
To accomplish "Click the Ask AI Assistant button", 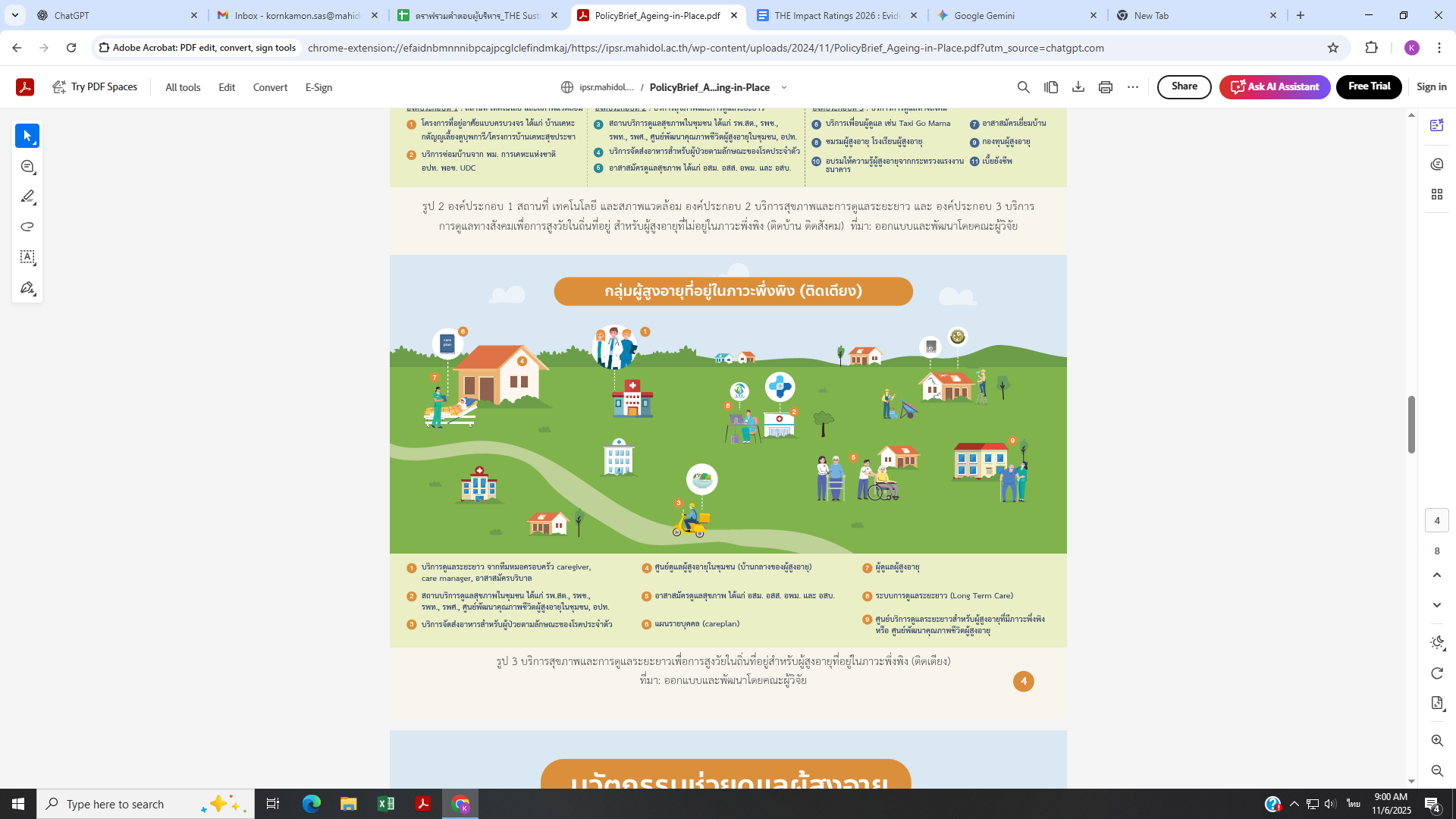I will click(x=1274, y=86).
